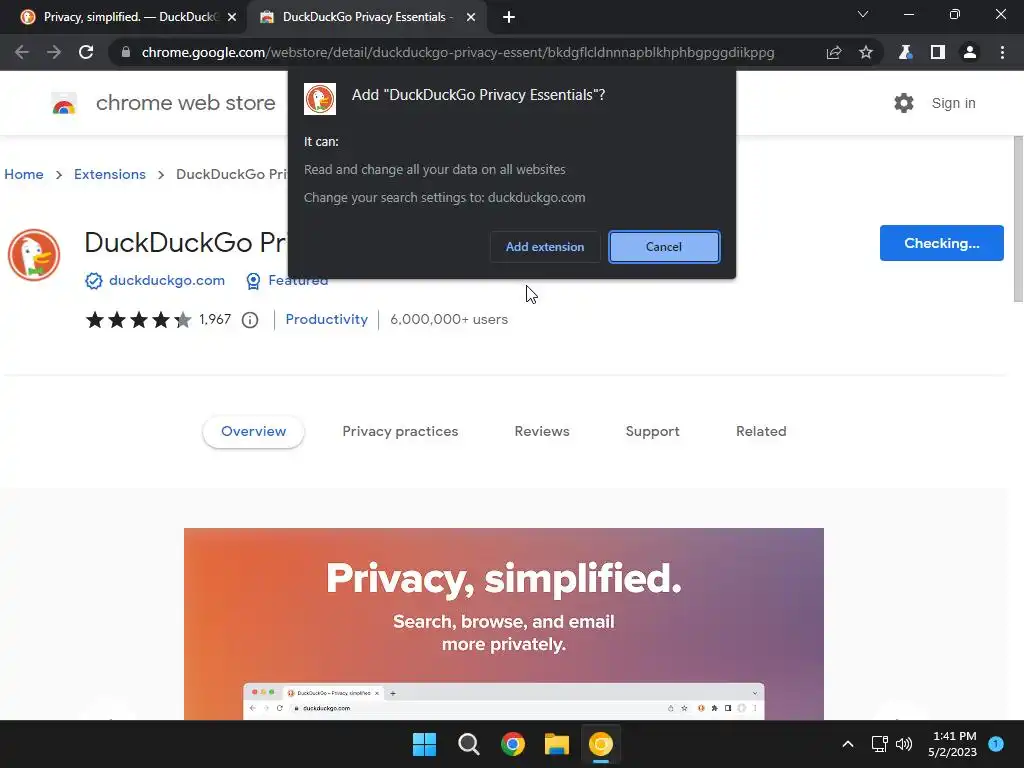This screenshot has height=768, width=1024.
Task: Open the Chrome Canary taskbar icon
Action: point(601,744)
